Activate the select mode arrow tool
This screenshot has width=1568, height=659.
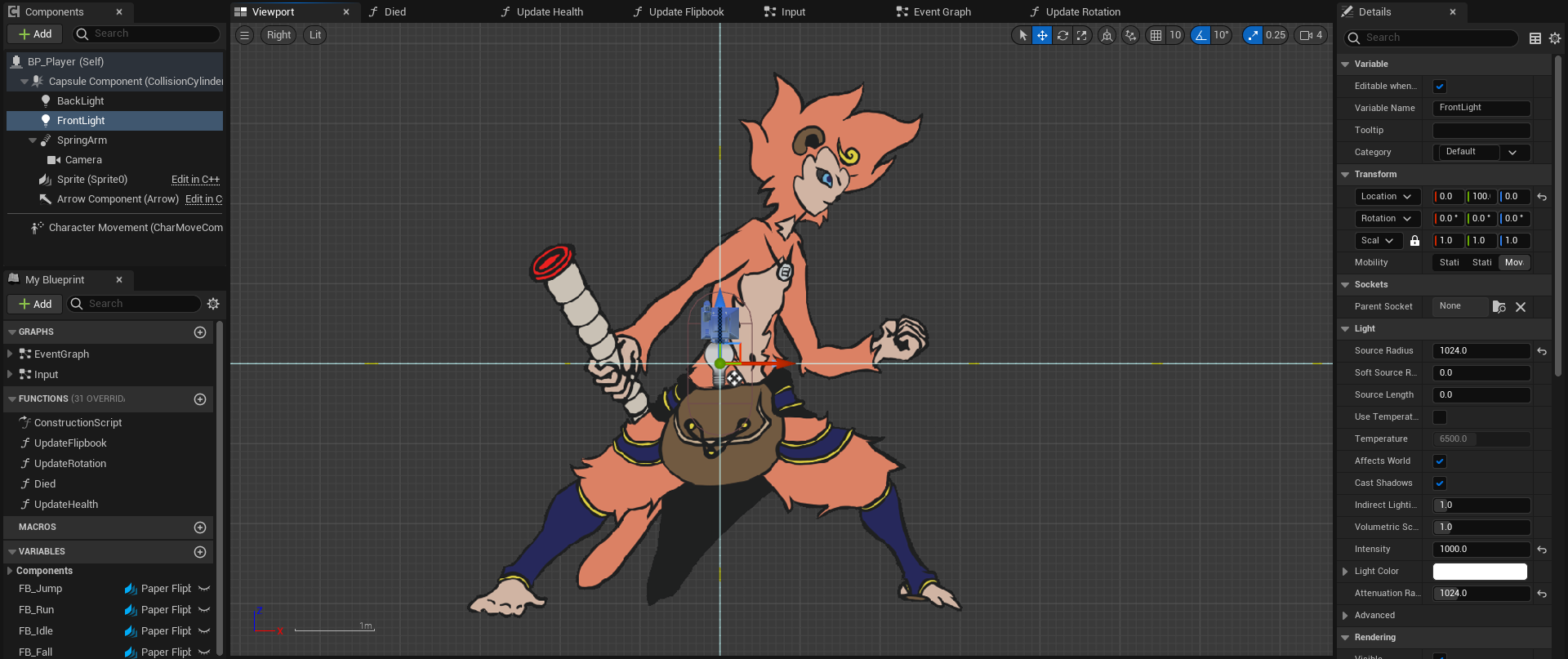pos(1022,35)
